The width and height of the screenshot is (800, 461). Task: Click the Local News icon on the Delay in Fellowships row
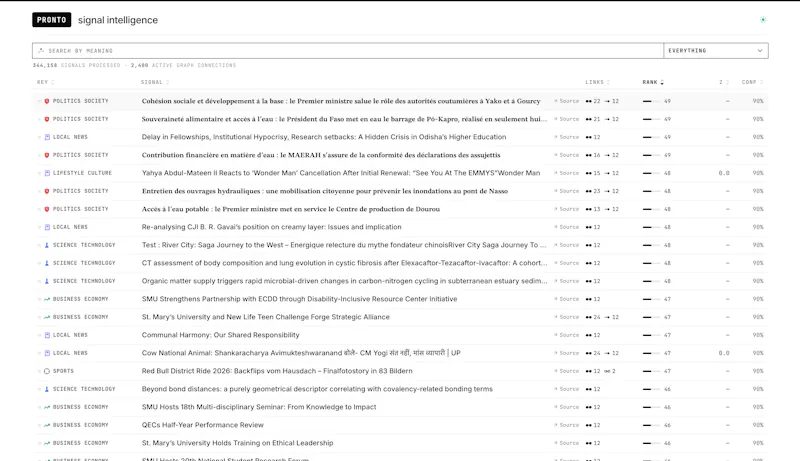point(47,137)
